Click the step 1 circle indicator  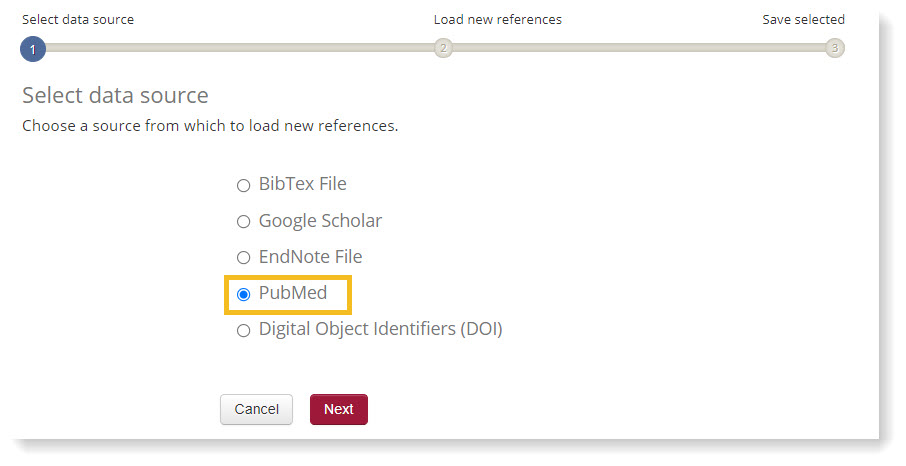click(33, 49)
